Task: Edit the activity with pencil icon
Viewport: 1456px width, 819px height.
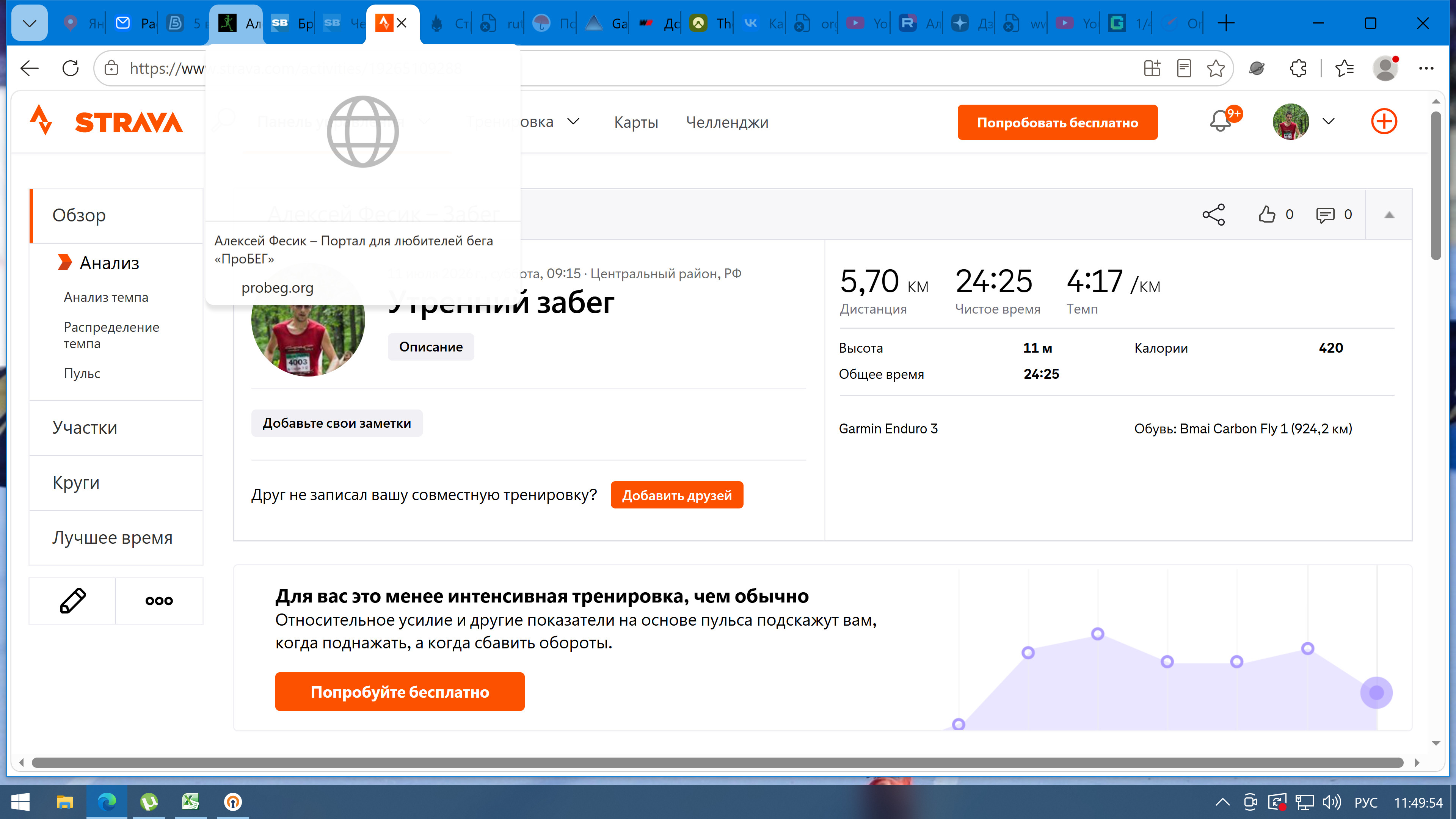Action: 72,601
